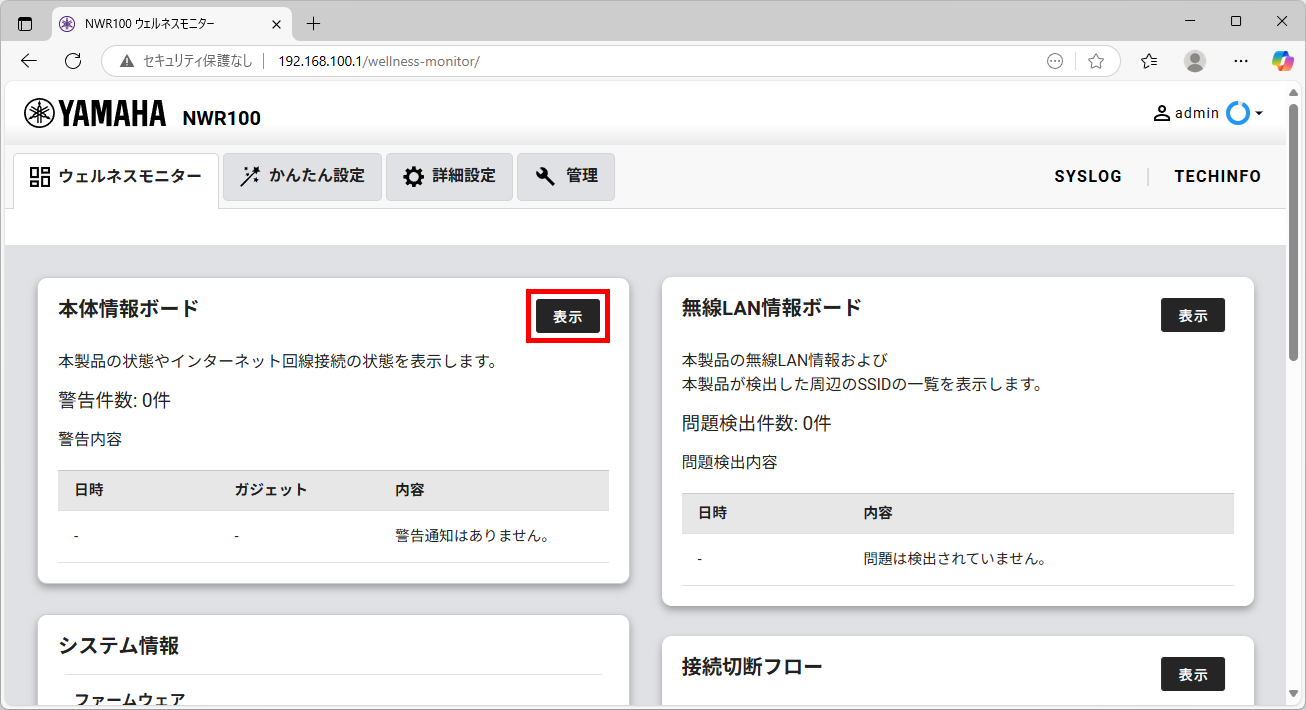Image resolution: width=1306 pixels, height=710 pixels.
Task: Show 本体情報ボード using its 表示 button
Action: (x=567, y=316)
